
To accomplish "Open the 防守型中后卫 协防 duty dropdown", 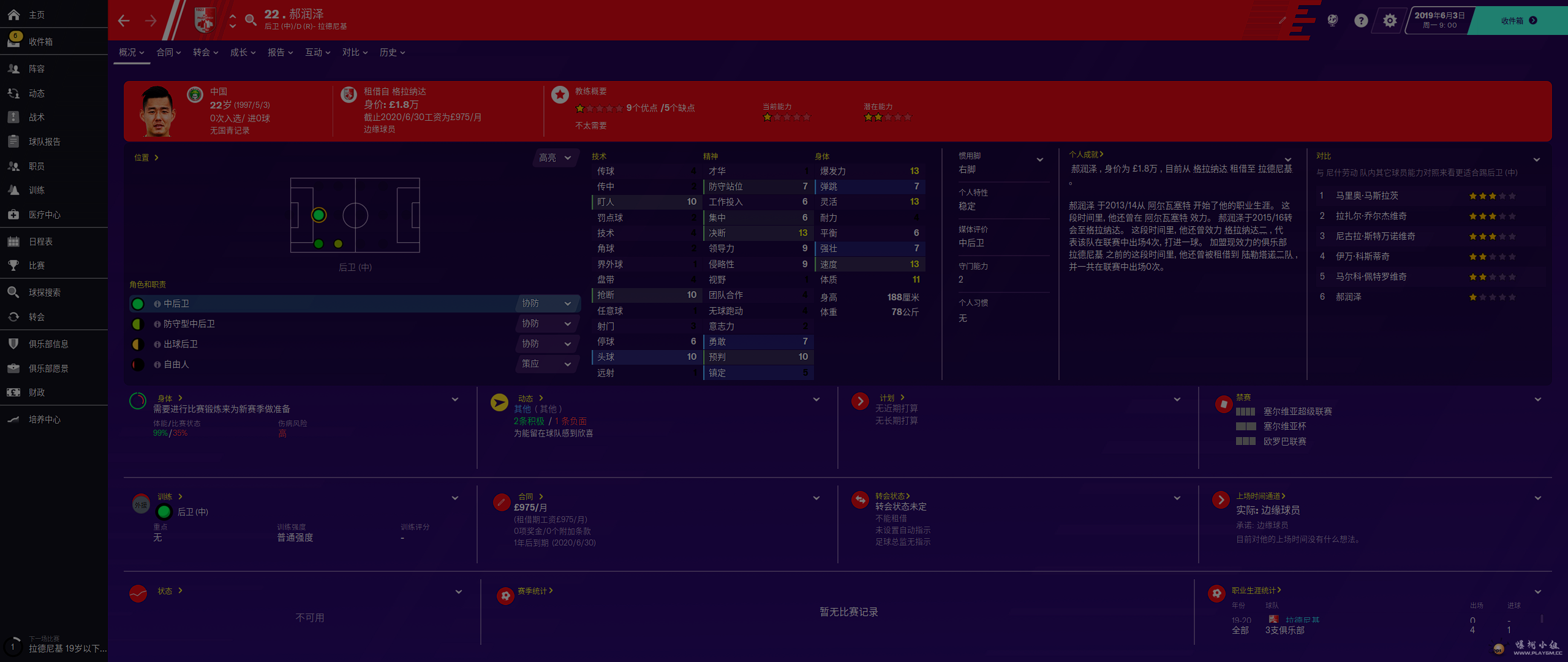I will pyautogui.click(x=546, y=324).
